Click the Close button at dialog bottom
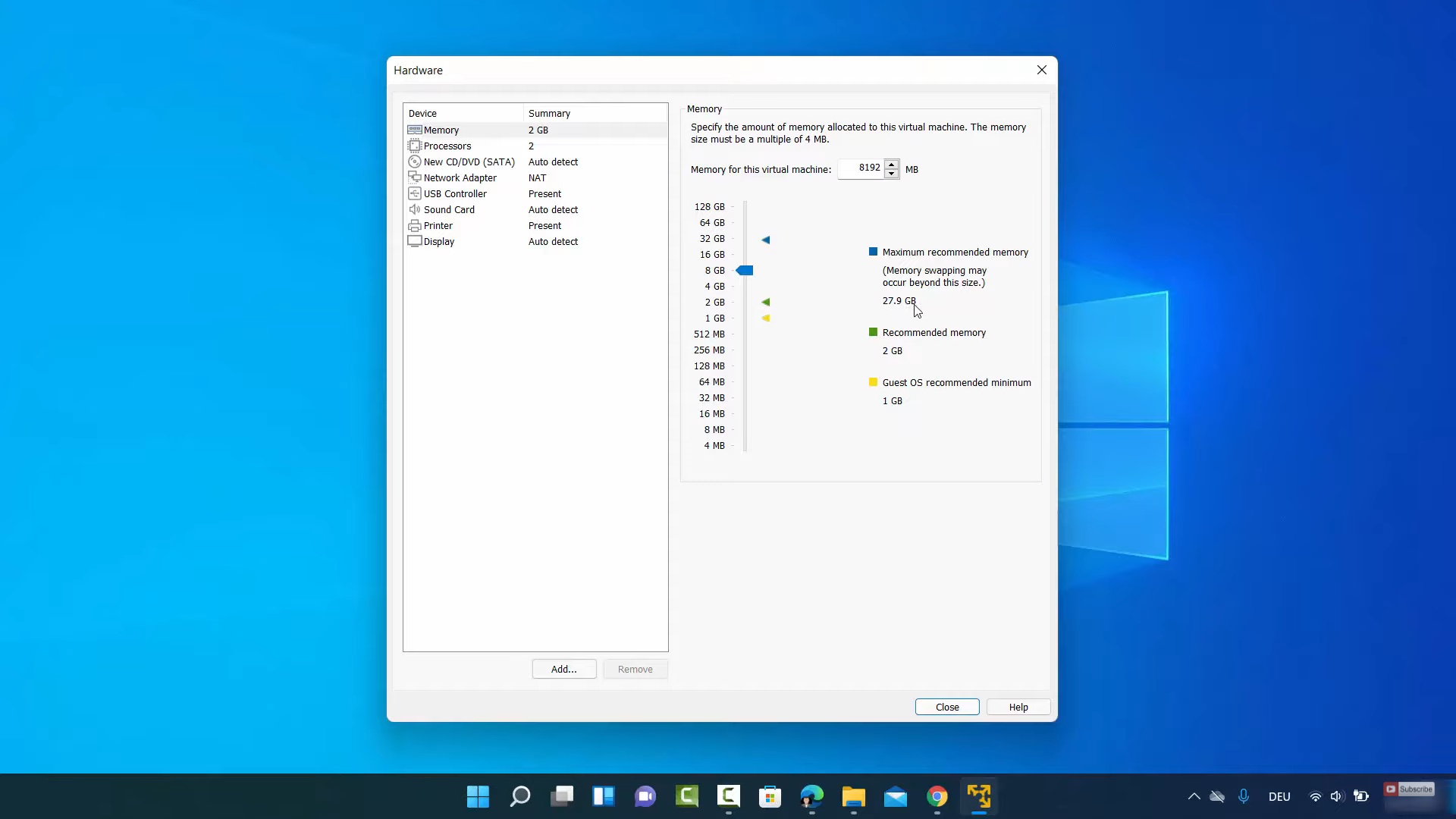Viewport: 1456px width, 819px height. (x=947, y=707)
